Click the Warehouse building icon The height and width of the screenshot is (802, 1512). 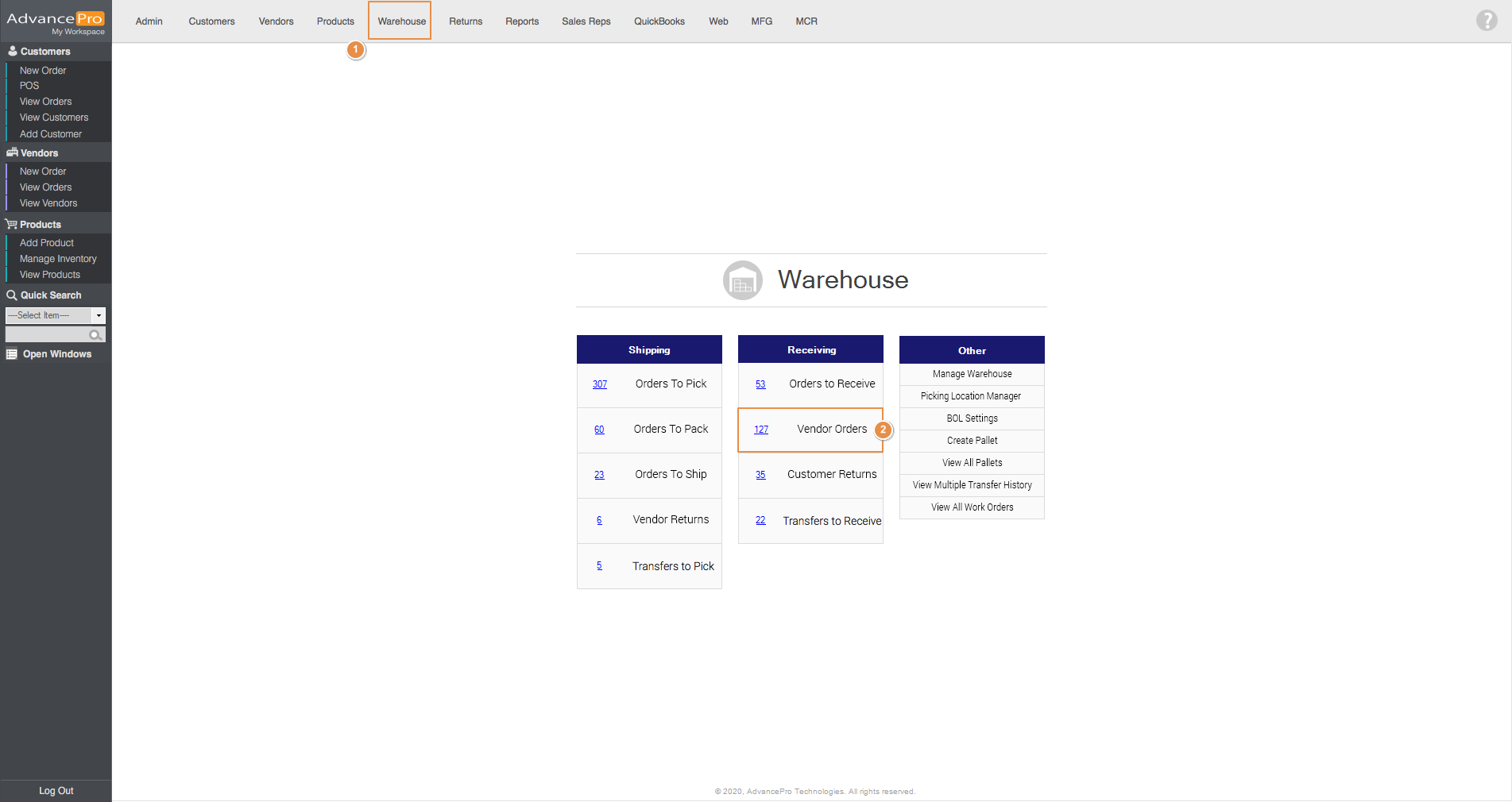[x=742, y=280]
